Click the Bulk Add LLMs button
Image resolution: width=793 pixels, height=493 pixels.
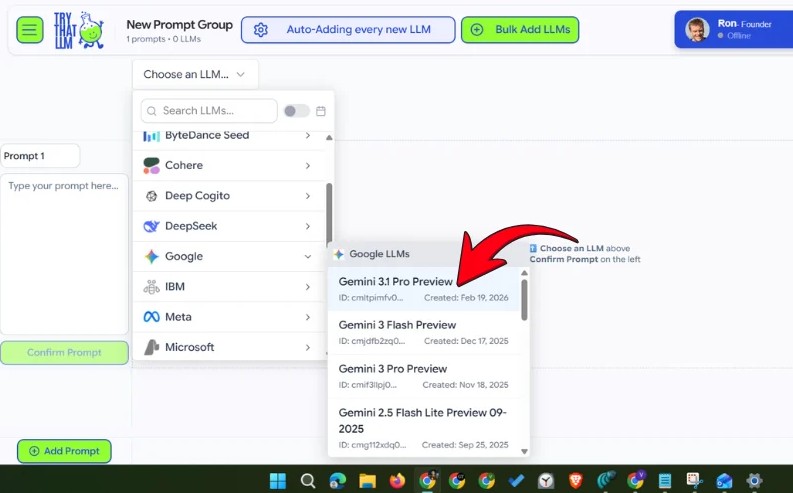(520, 30)
